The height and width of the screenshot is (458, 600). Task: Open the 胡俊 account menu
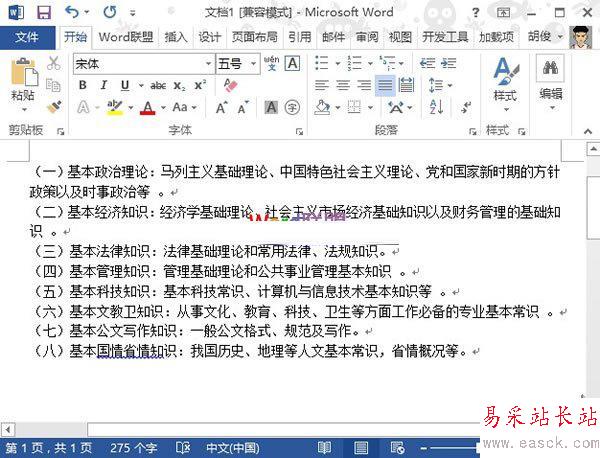point(545,37)
